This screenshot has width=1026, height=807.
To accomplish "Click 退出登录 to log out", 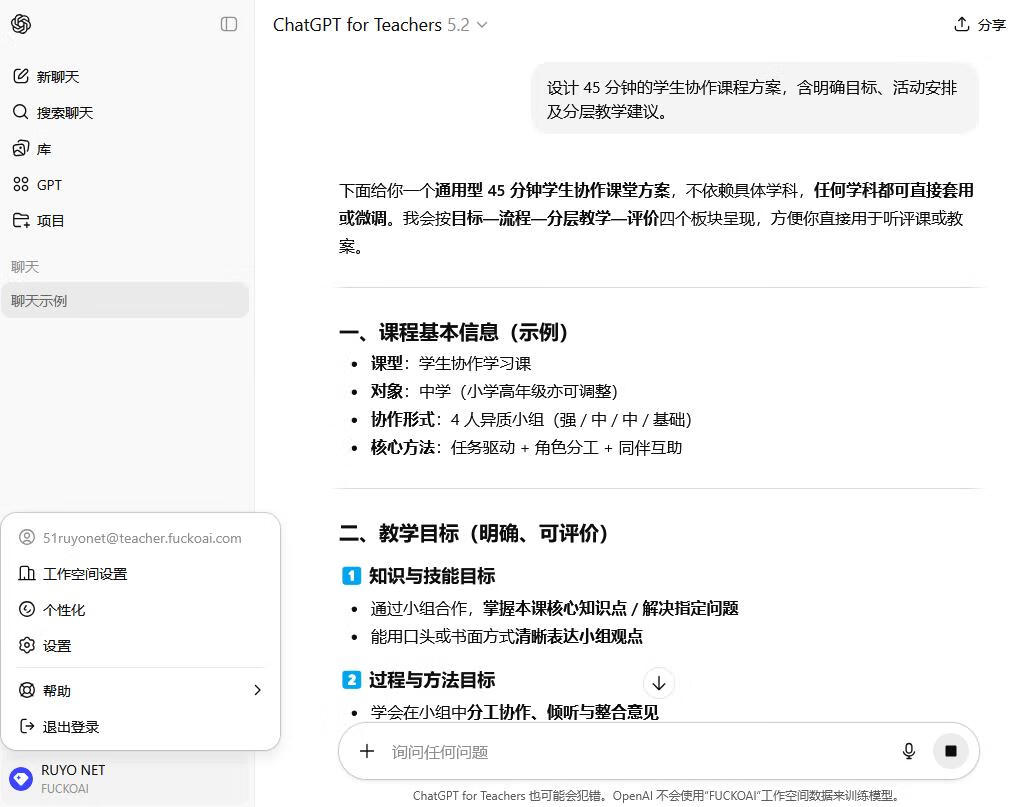I will click(x=71, y=727).
